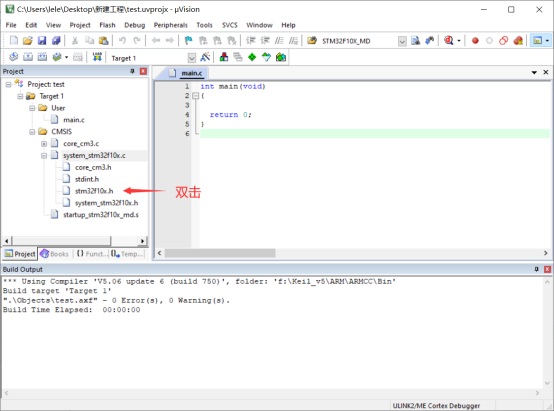The image size is (554, 411).
Task: Collapse the Target 1 tree node
Action: point(20,96)
